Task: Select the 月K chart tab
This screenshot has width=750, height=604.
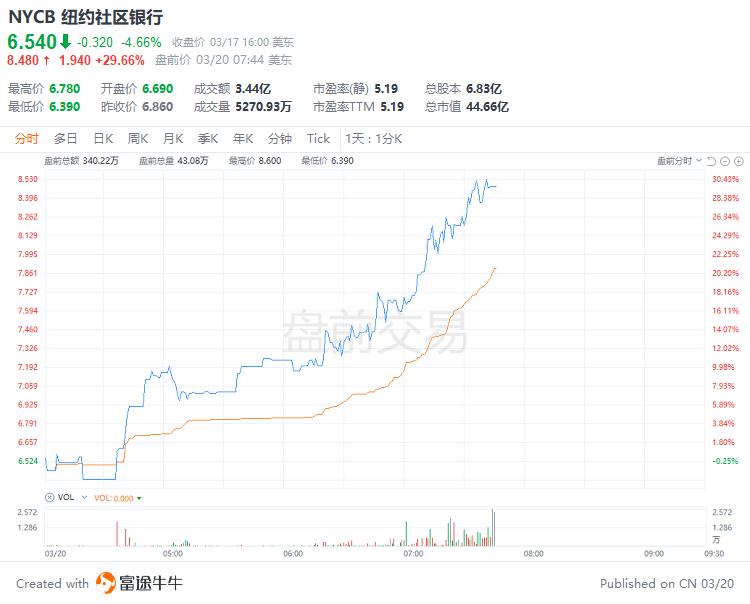Action: (173, 139)
